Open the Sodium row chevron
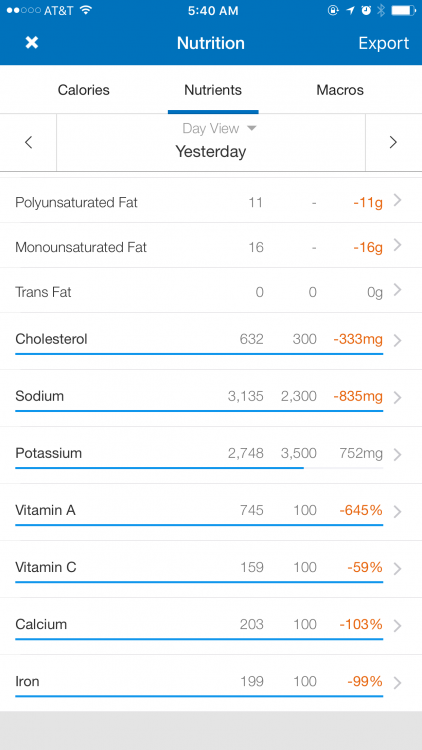This screenshot has height=750, width=422. tap(397, 397)
